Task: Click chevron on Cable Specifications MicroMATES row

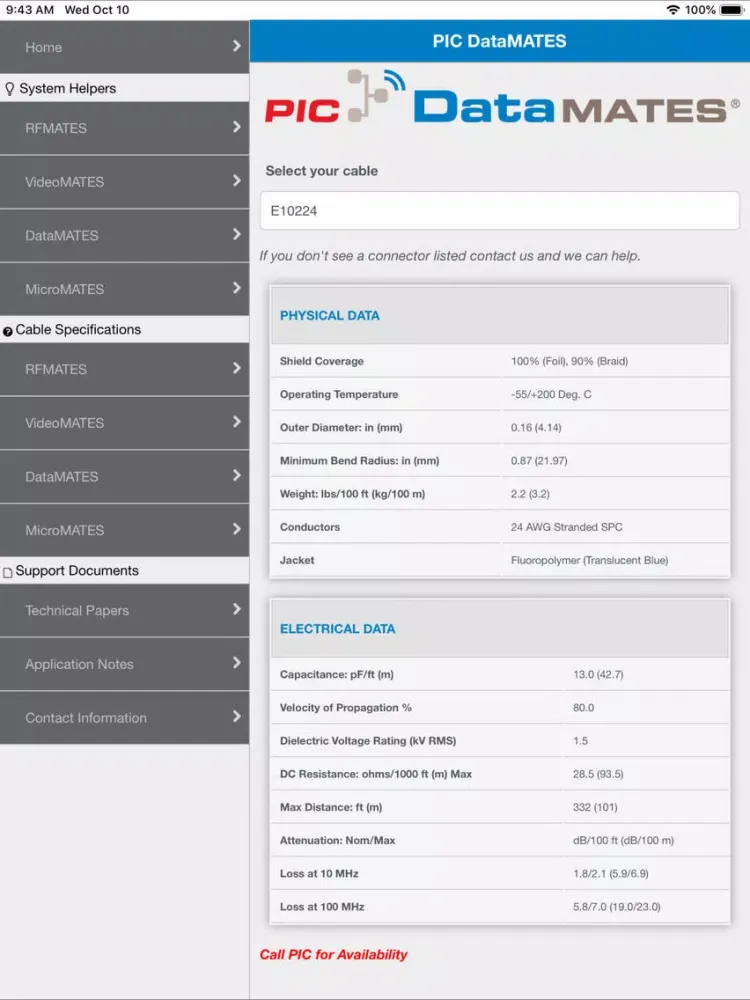Action: click(x=237, y=529)
